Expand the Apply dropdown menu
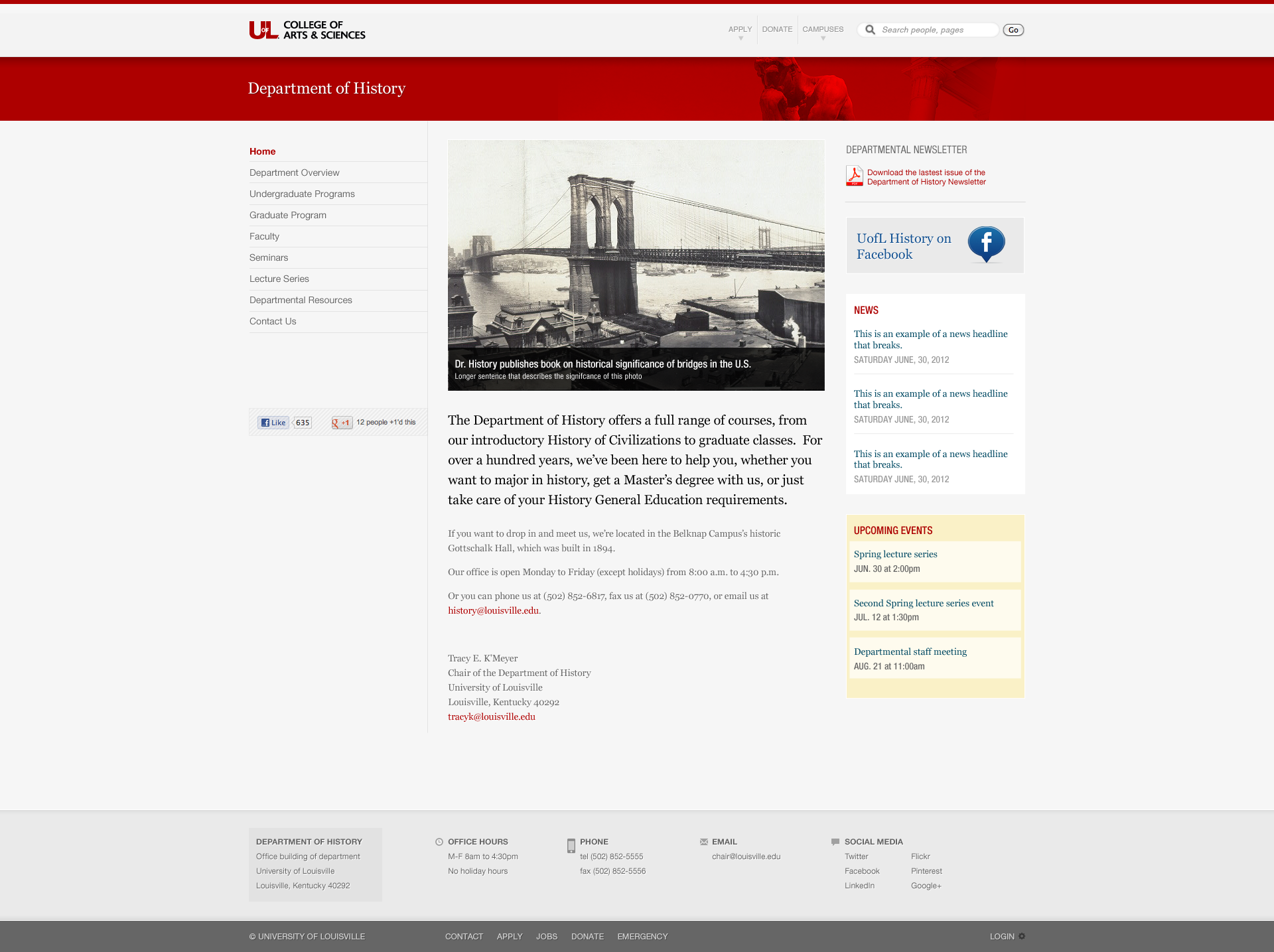This screenshot has height=952, width=1274. [740, 31]
